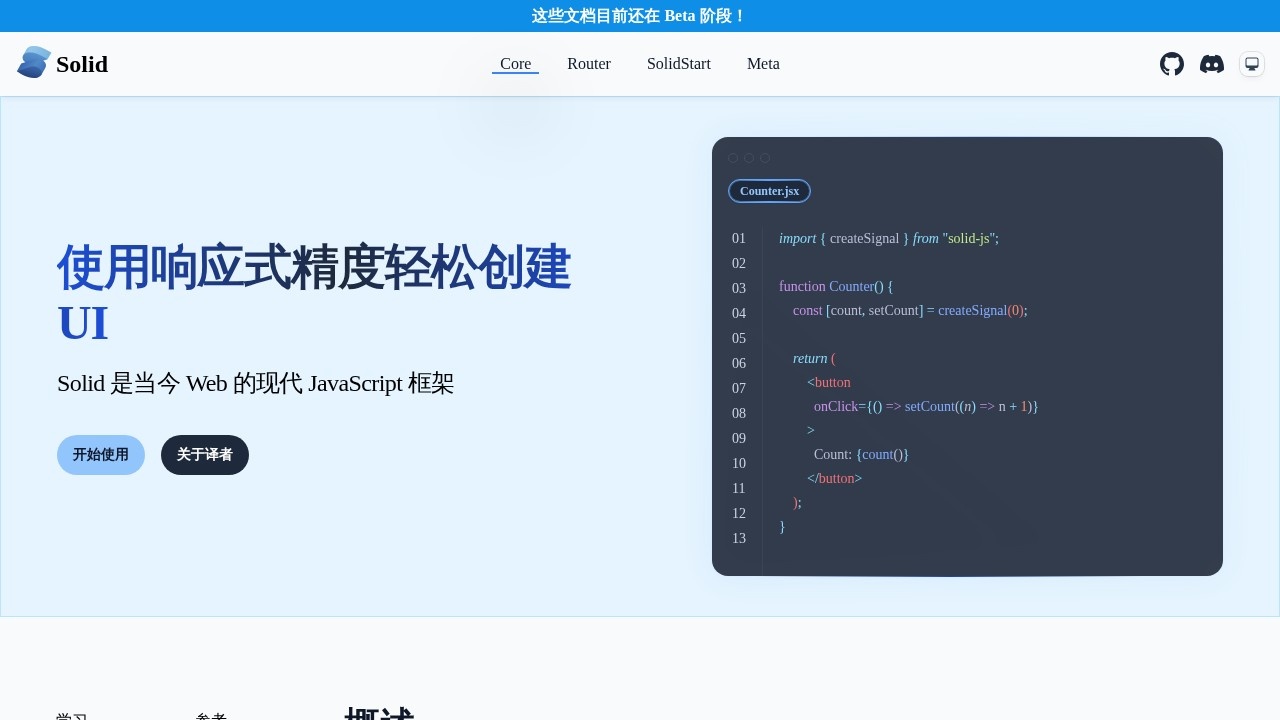Click the 开始使用 button

101,455
